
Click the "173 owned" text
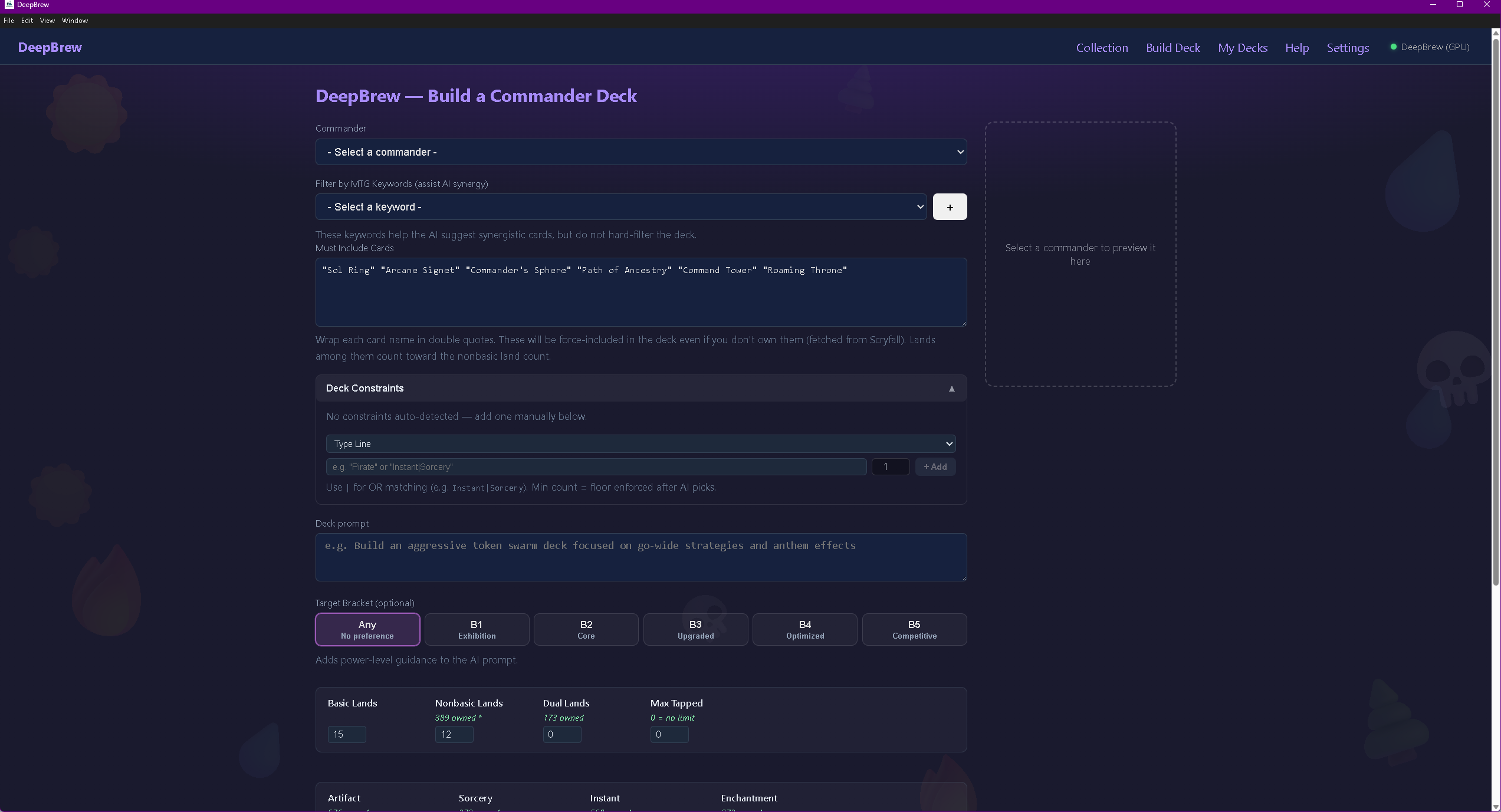pyautogui.click(x=563, y=718)
